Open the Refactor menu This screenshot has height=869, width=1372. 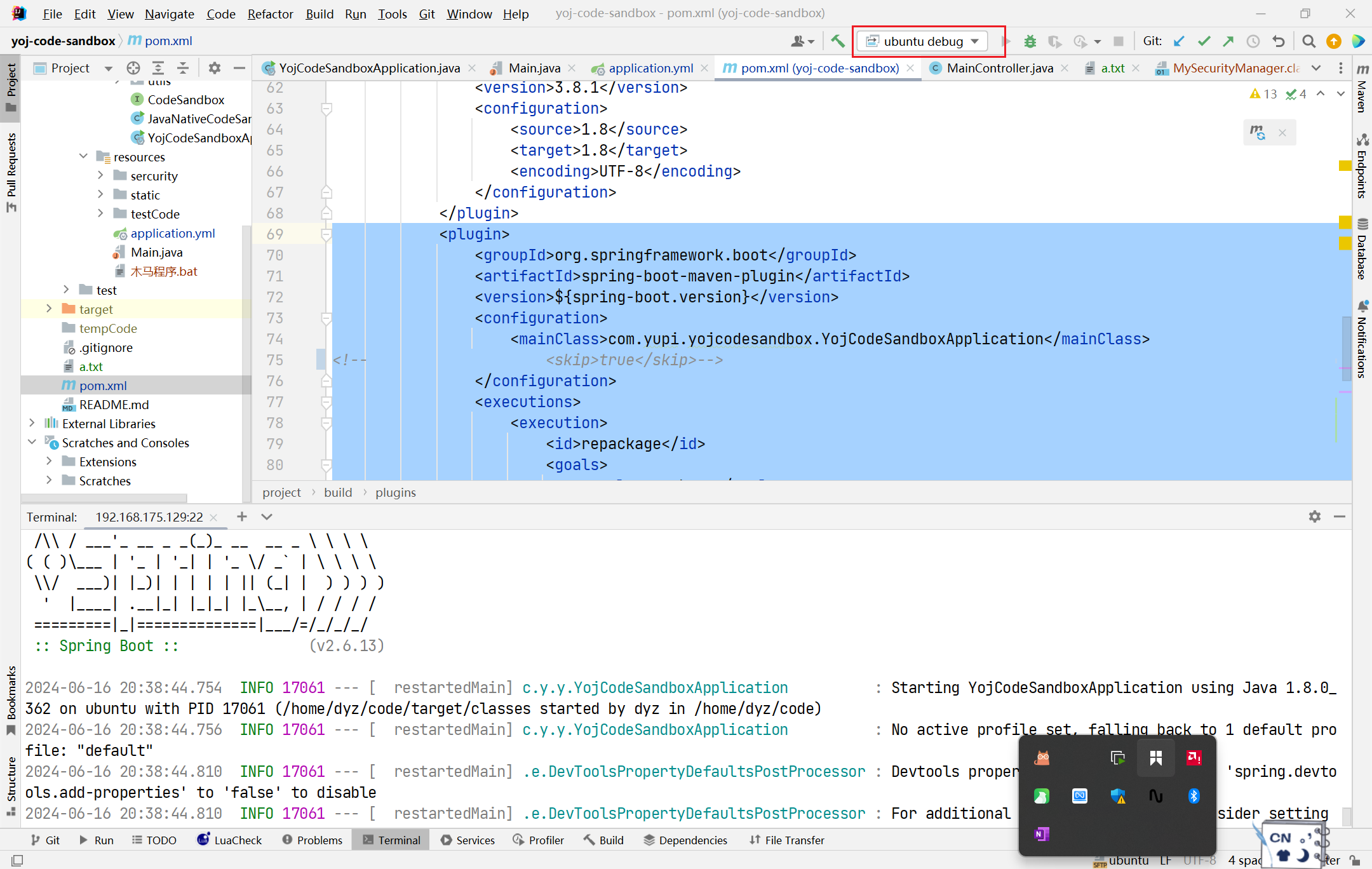click(x=270, y=14)
